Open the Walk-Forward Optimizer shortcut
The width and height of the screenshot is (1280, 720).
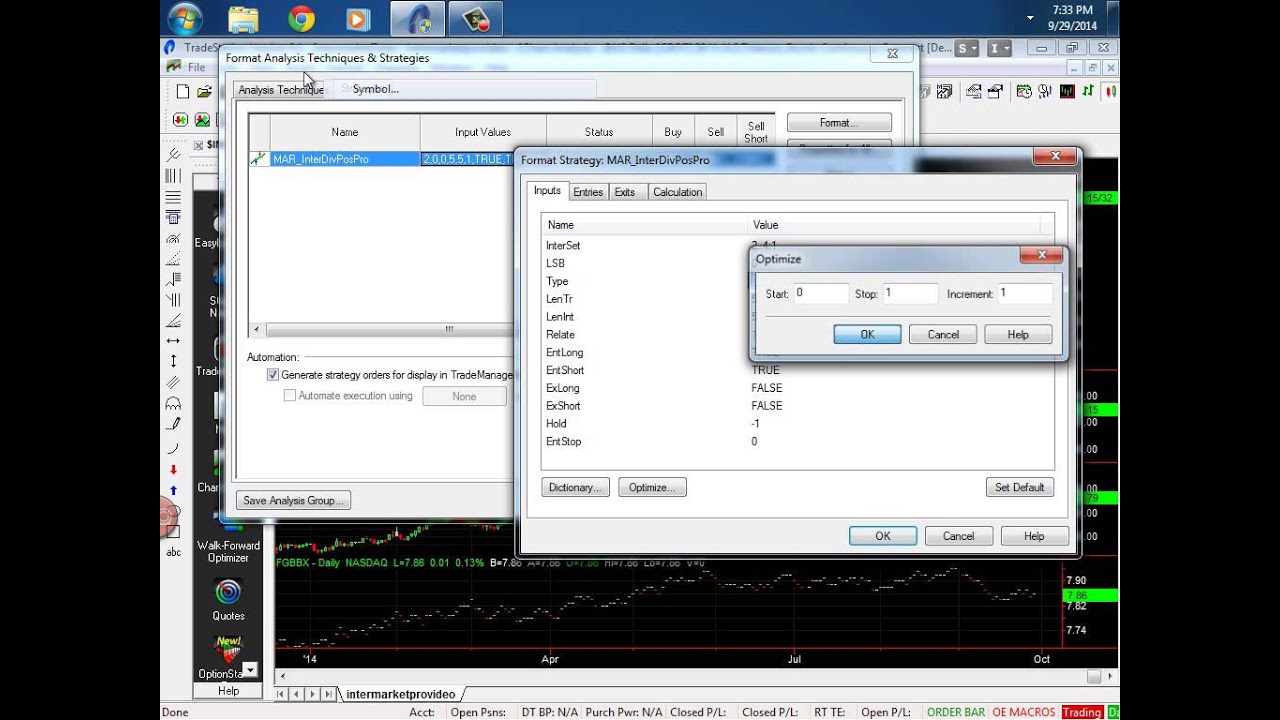[228, 551]
